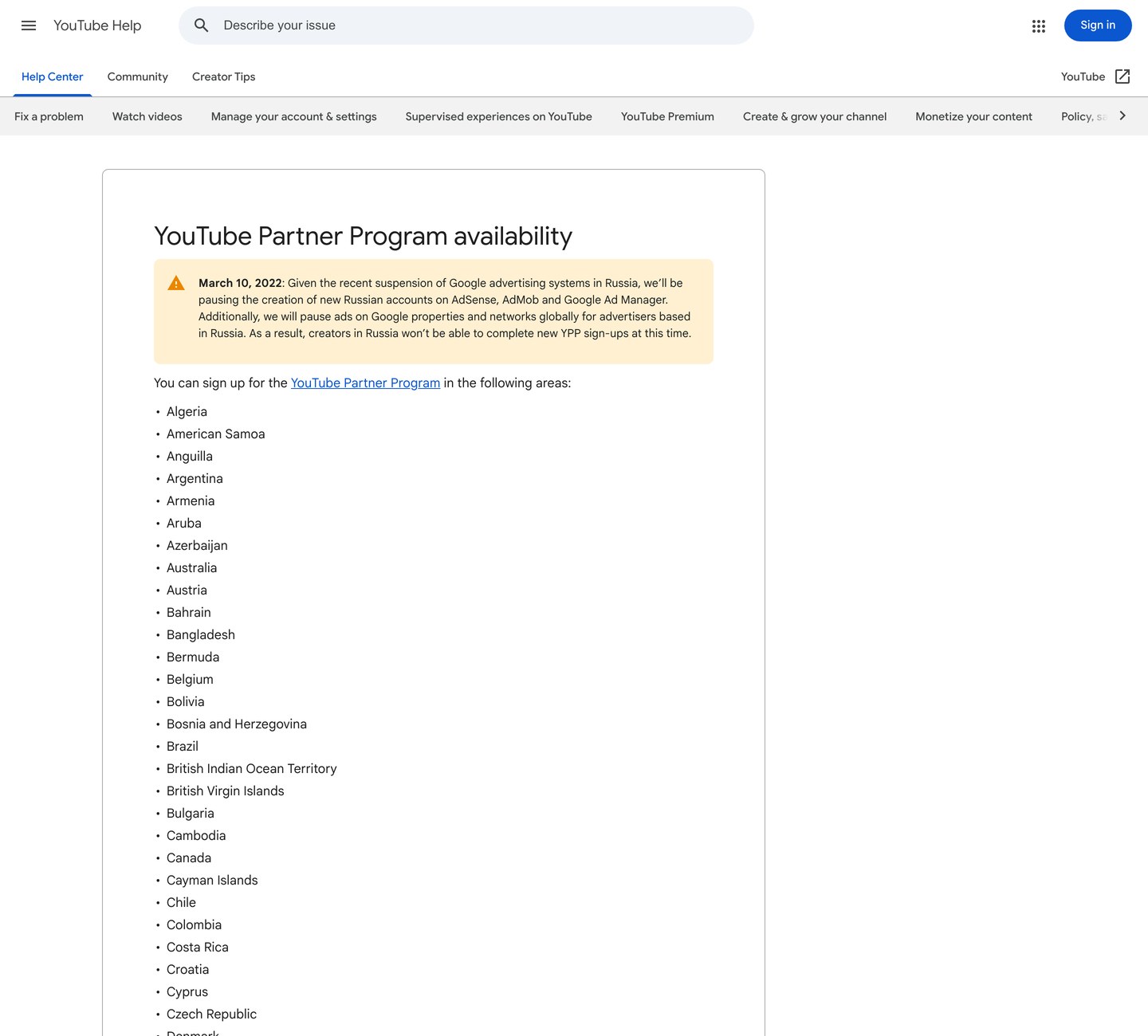Open Fix a problem category

tap(49, 116)
